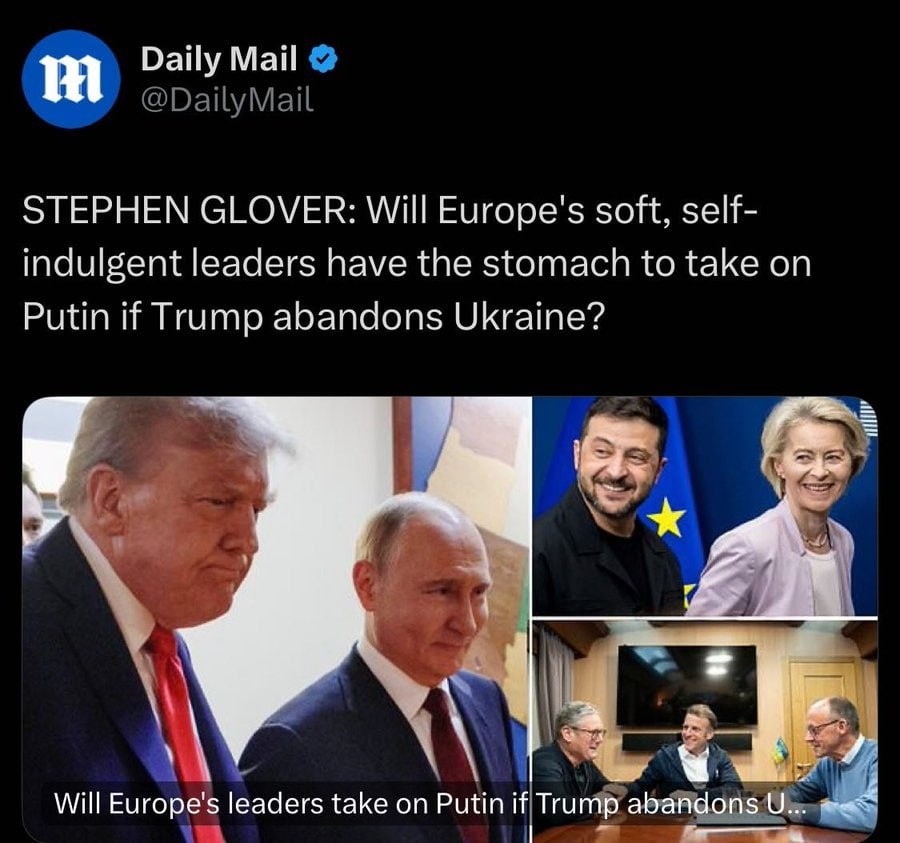Click the yellow star on the EU flag
The height and width of the screenshot is (843, 900).
667,517
